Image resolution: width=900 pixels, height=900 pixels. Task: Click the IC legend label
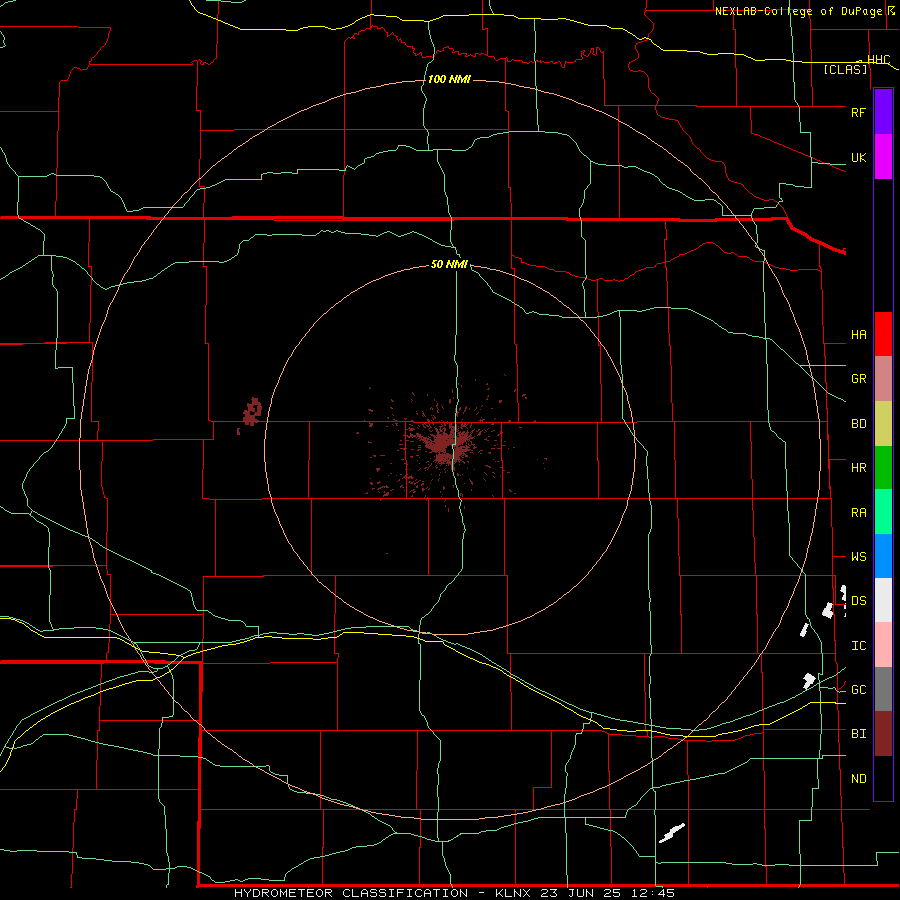click(x=858, y=645)
